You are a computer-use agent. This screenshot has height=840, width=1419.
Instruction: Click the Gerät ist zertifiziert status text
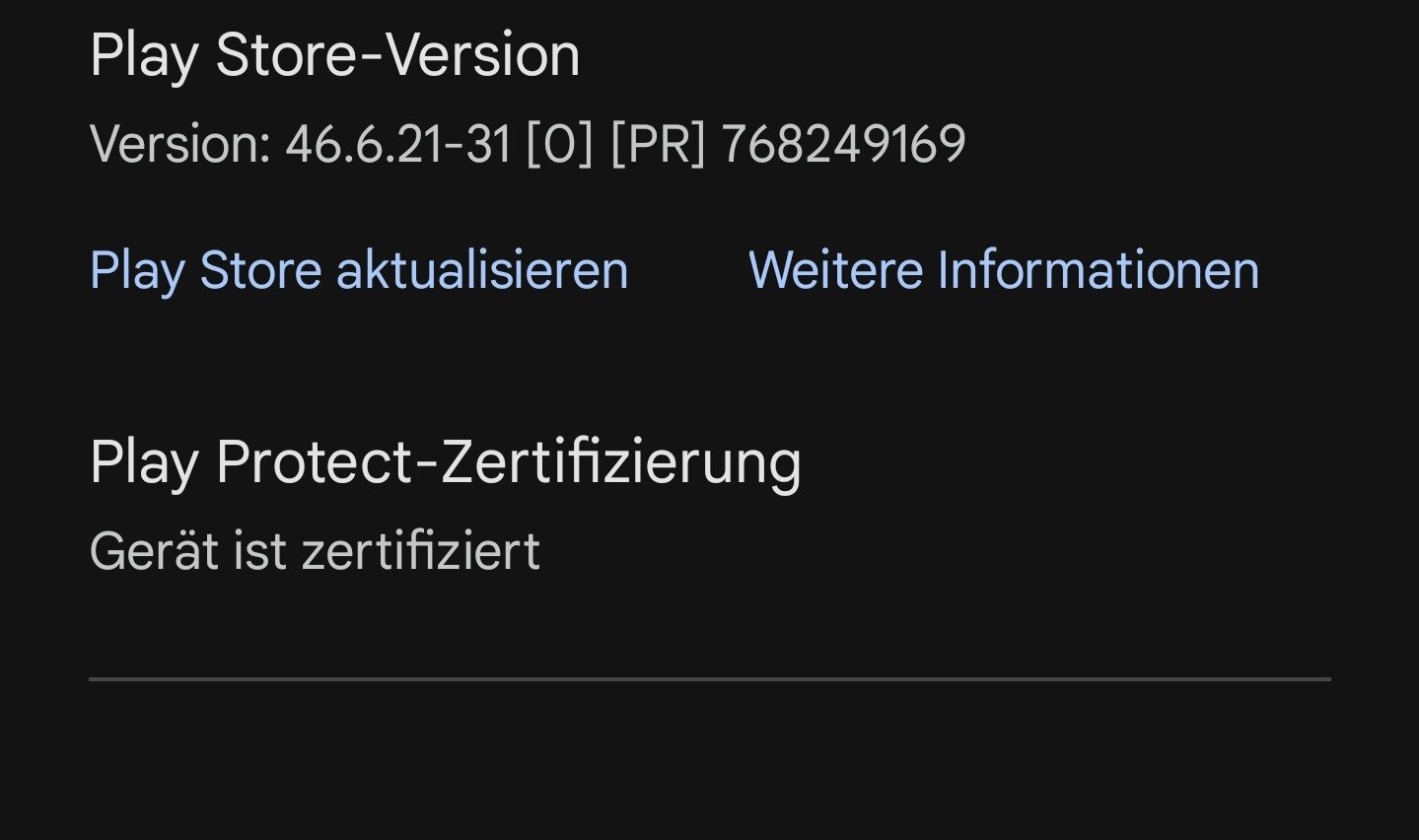click(x=315, y=550)
